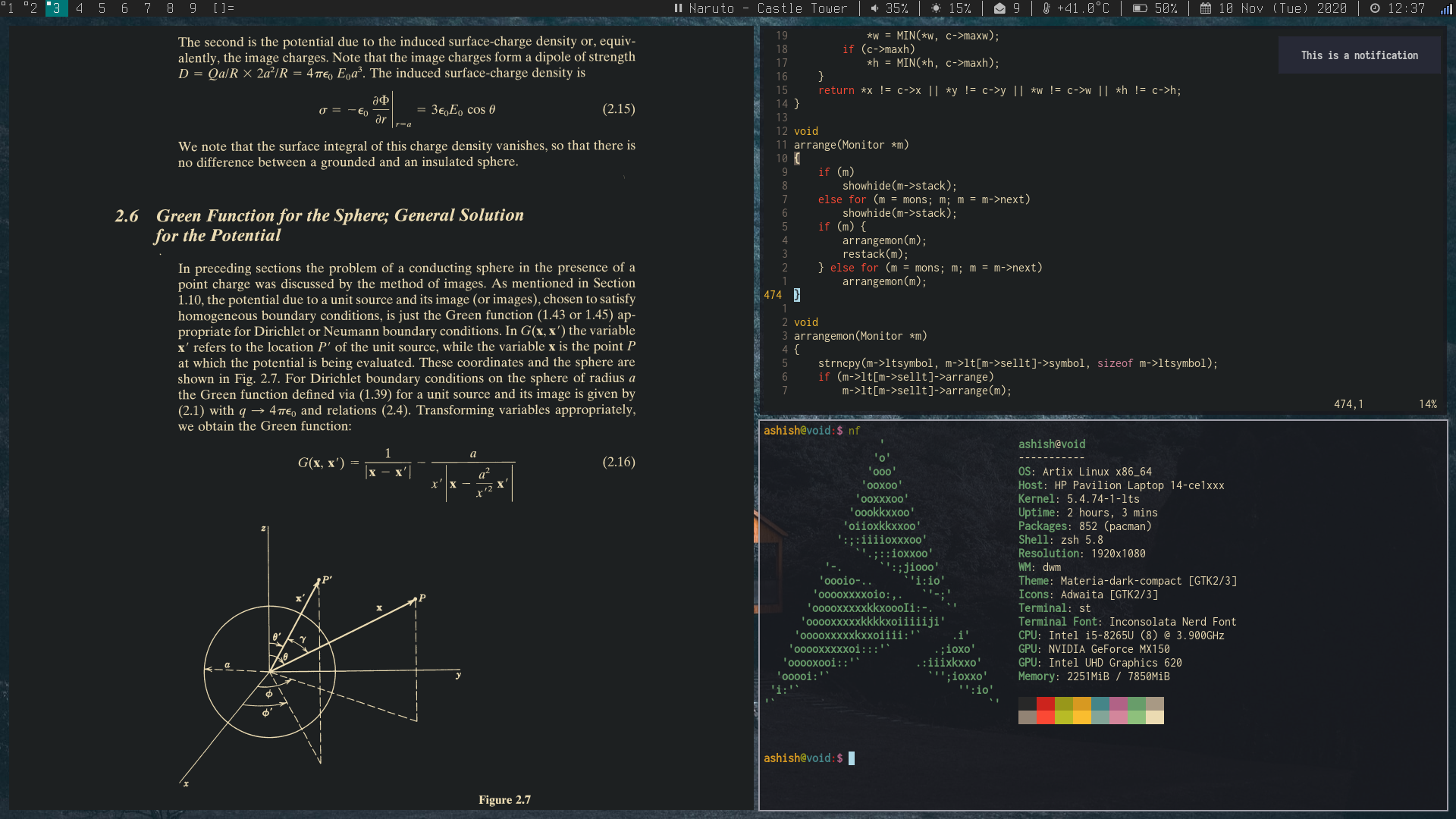The width and height of the screenshot is (1456, 819).
Task: Dismiss the 'This is a notification' popup
Action: pyautogui.click(x=1359, y=55)
